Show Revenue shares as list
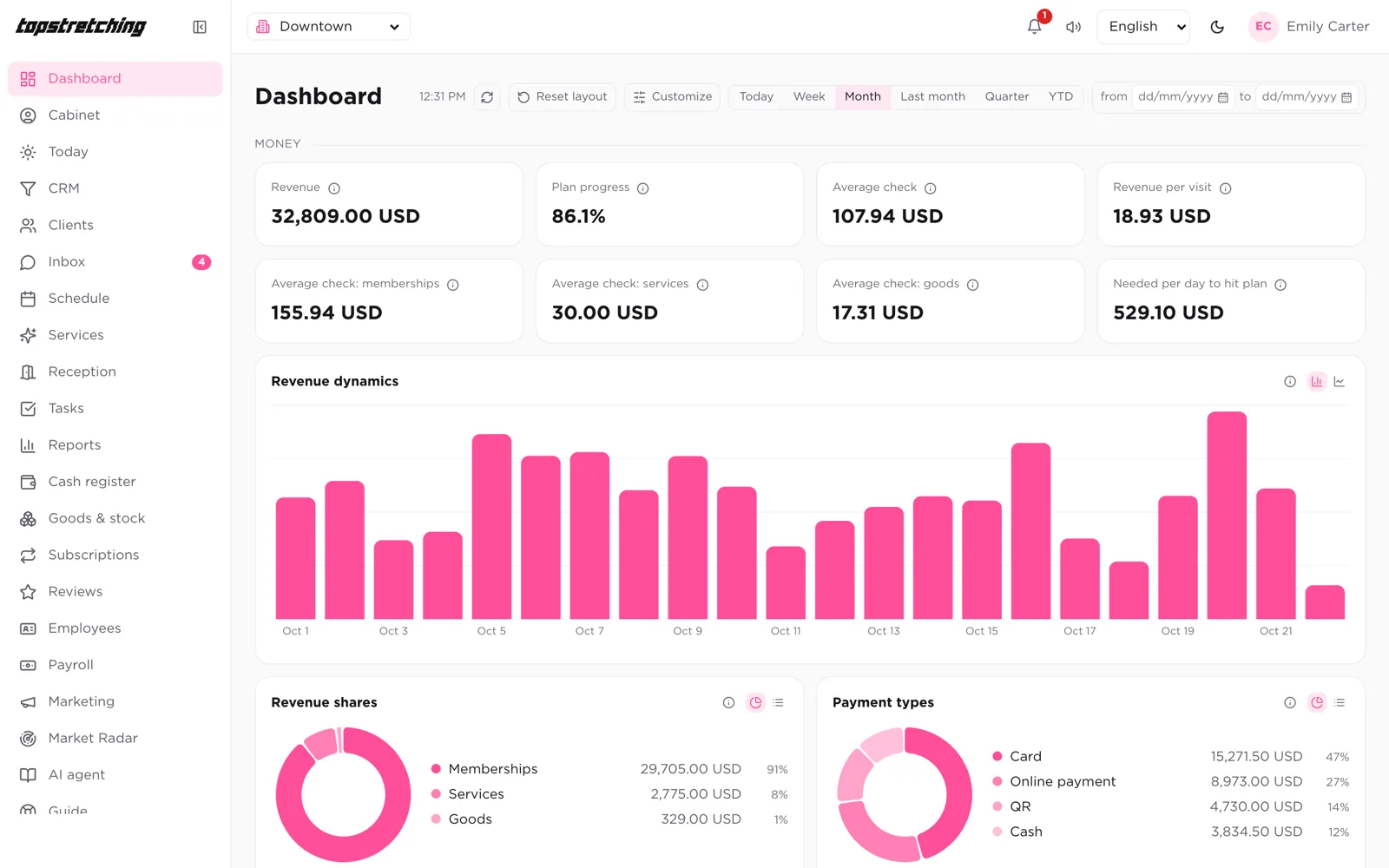The image size is (1389, 868). (779, 703)
